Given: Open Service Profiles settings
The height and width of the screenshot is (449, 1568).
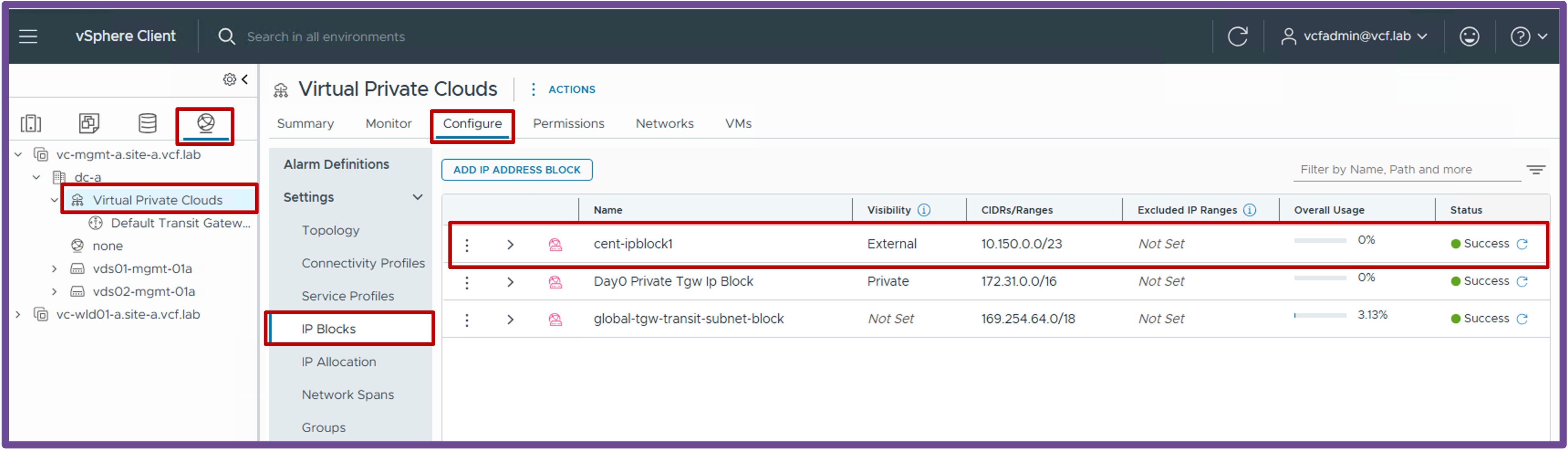Looking at the screenshot, I should click(348, 296).
